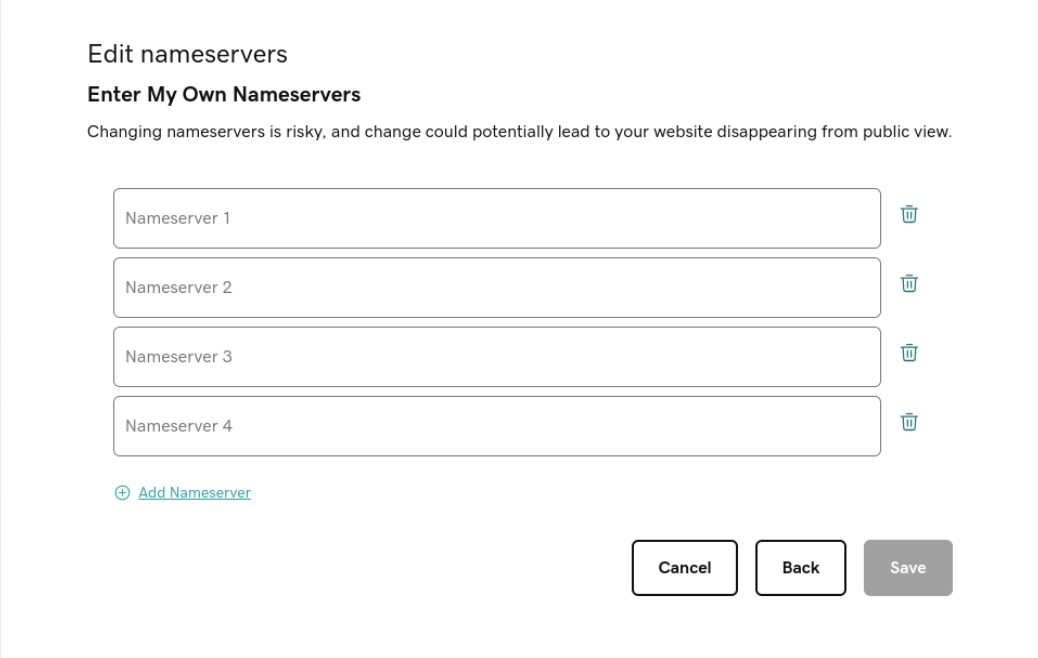Focus the Nameserver 2 input box
The width and height of the screenshot is (1038, 658).
click(x=497, y=287)
